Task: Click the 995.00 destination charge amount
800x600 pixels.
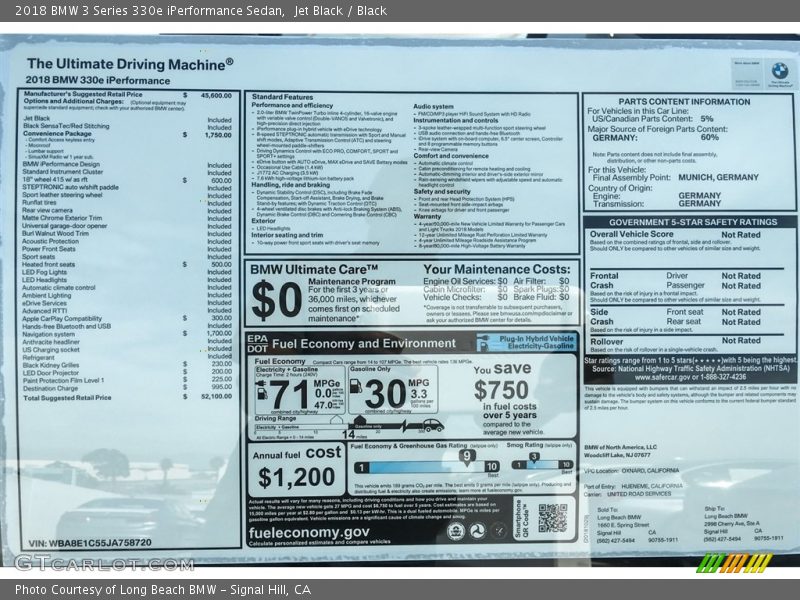Action: (221, 387)
